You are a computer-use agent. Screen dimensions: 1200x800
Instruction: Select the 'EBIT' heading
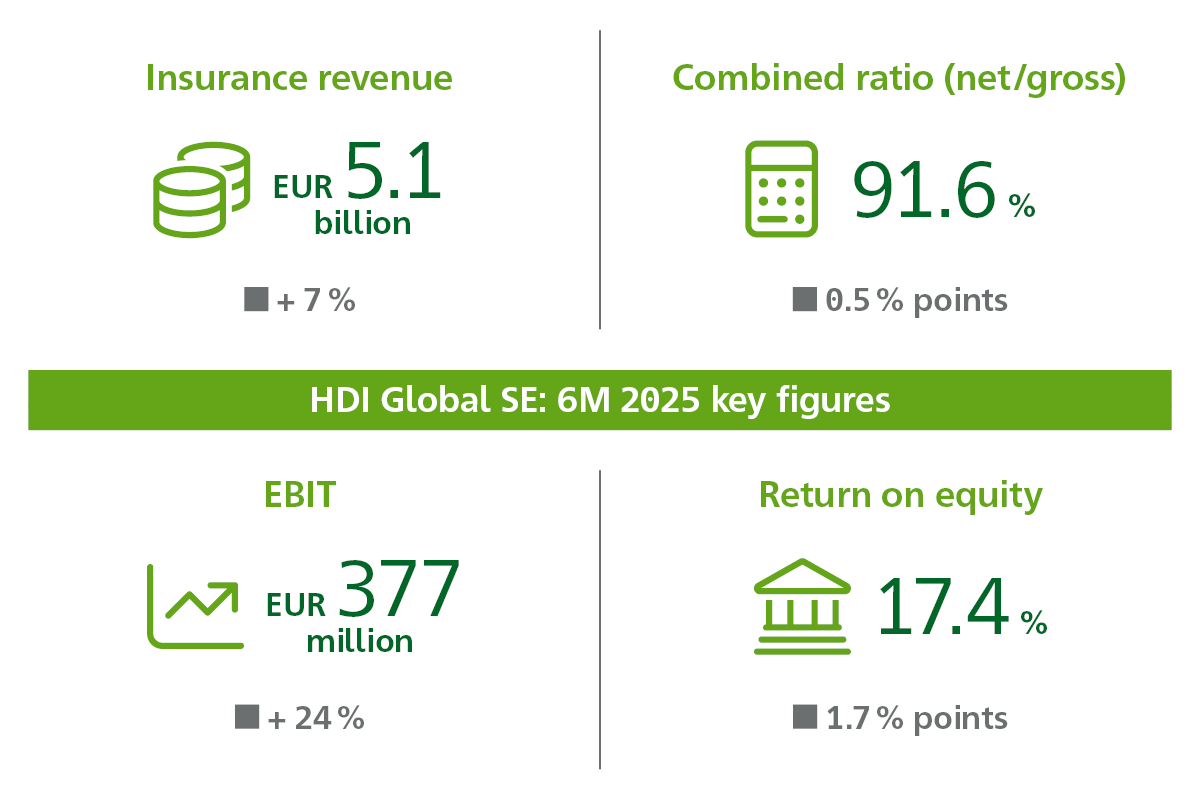click(x=299, y=495)
